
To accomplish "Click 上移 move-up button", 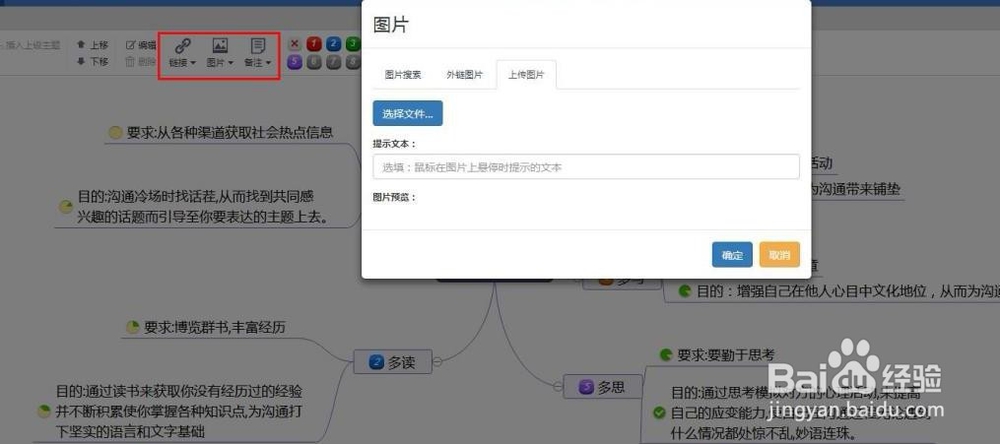I will pos(92,45).
